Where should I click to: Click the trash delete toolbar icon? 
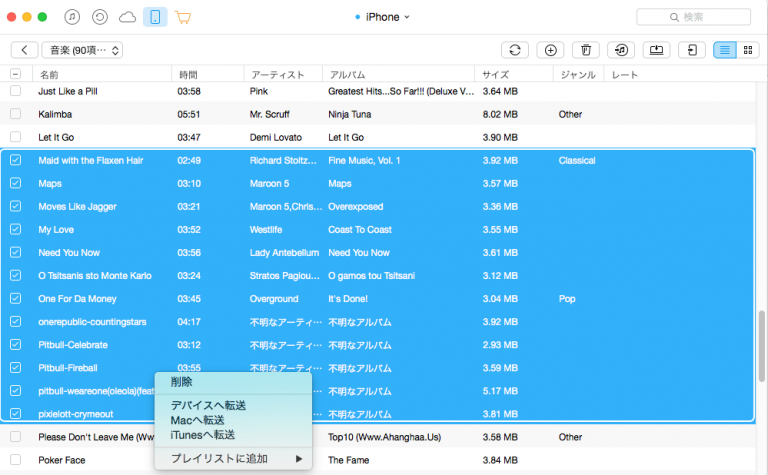click(x=586, y=50)
